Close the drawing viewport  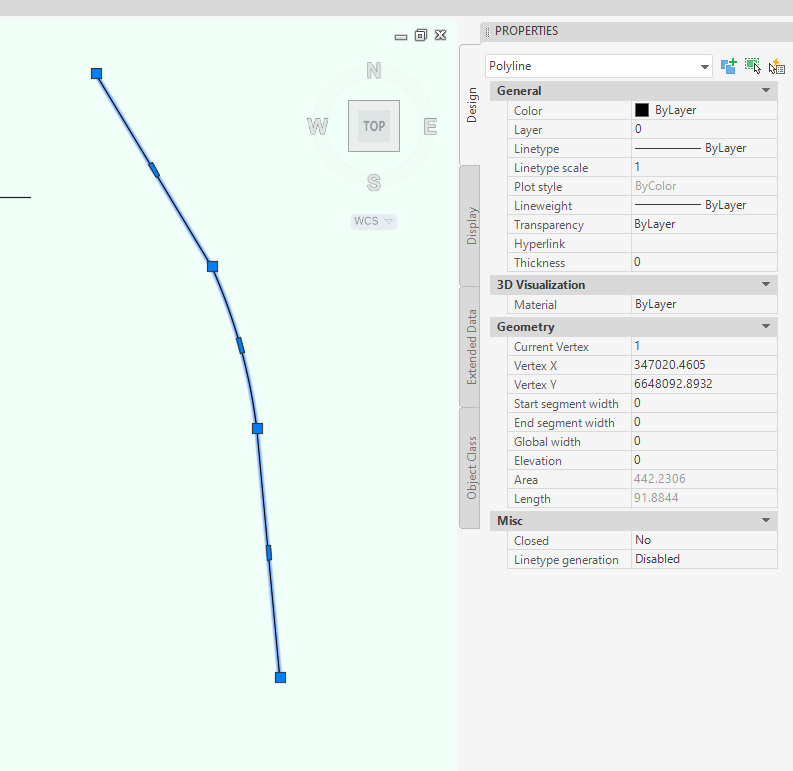point(440,35)
